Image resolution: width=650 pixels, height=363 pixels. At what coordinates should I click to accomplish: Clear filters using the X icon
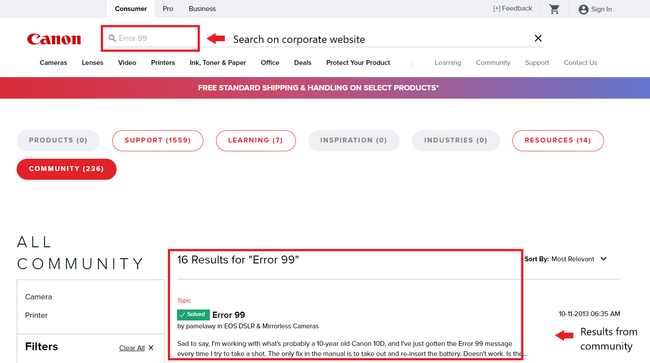coord(151,348)
